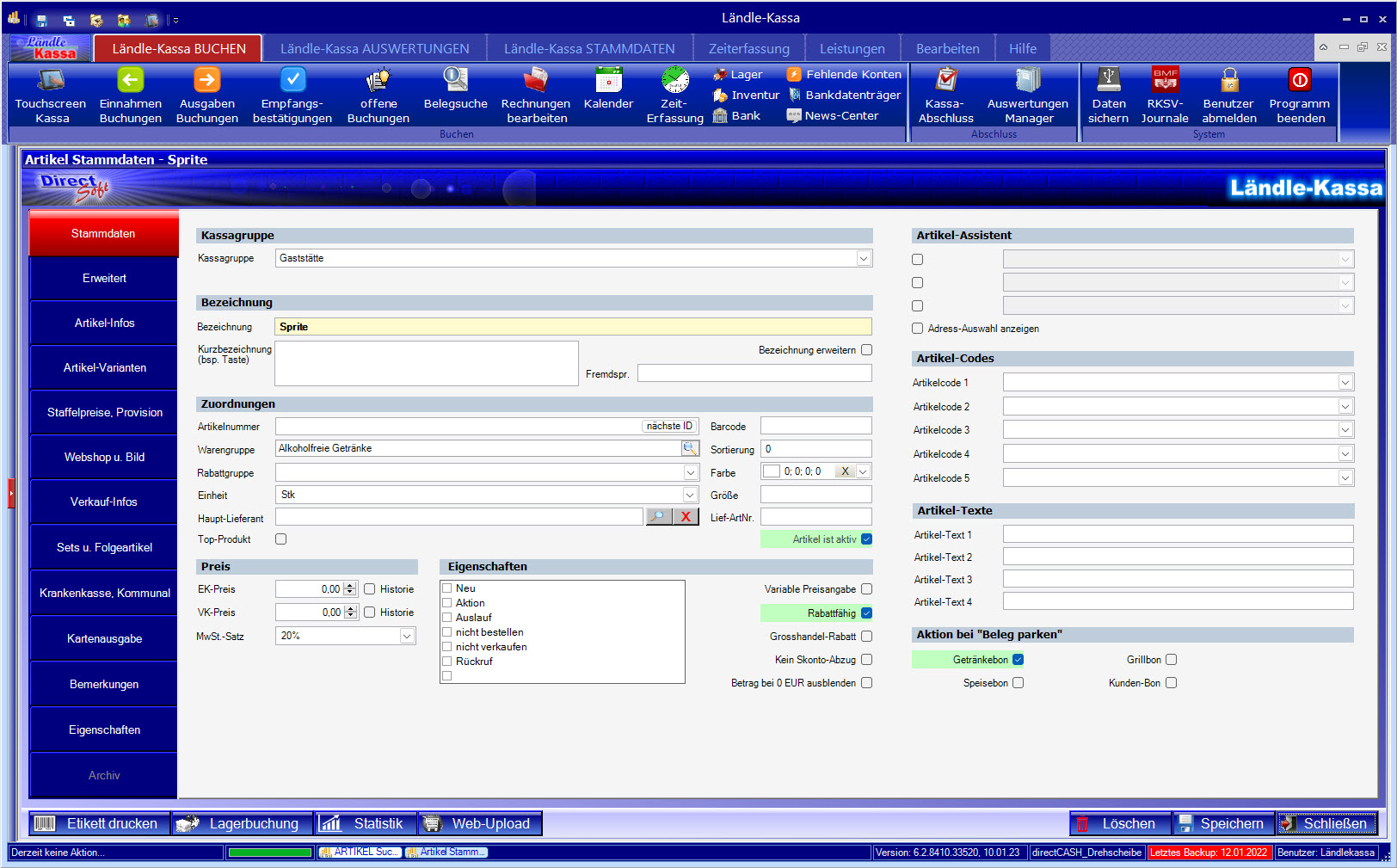The height and width of the screenshot is (868, 1397).
Task: Open the Zeiterfassung ribbon tab
Action: 748,49
